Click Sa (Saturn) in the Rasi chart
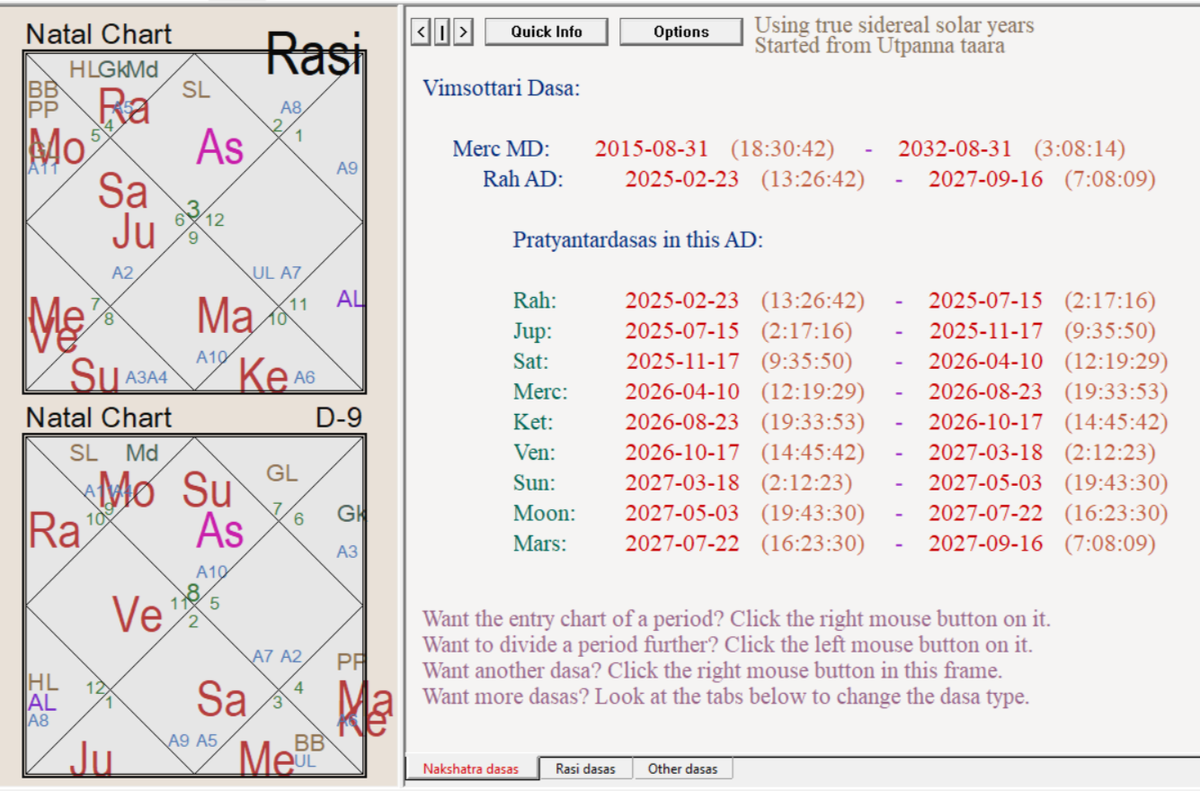1200x791 pixels. [x=122, y=190]
